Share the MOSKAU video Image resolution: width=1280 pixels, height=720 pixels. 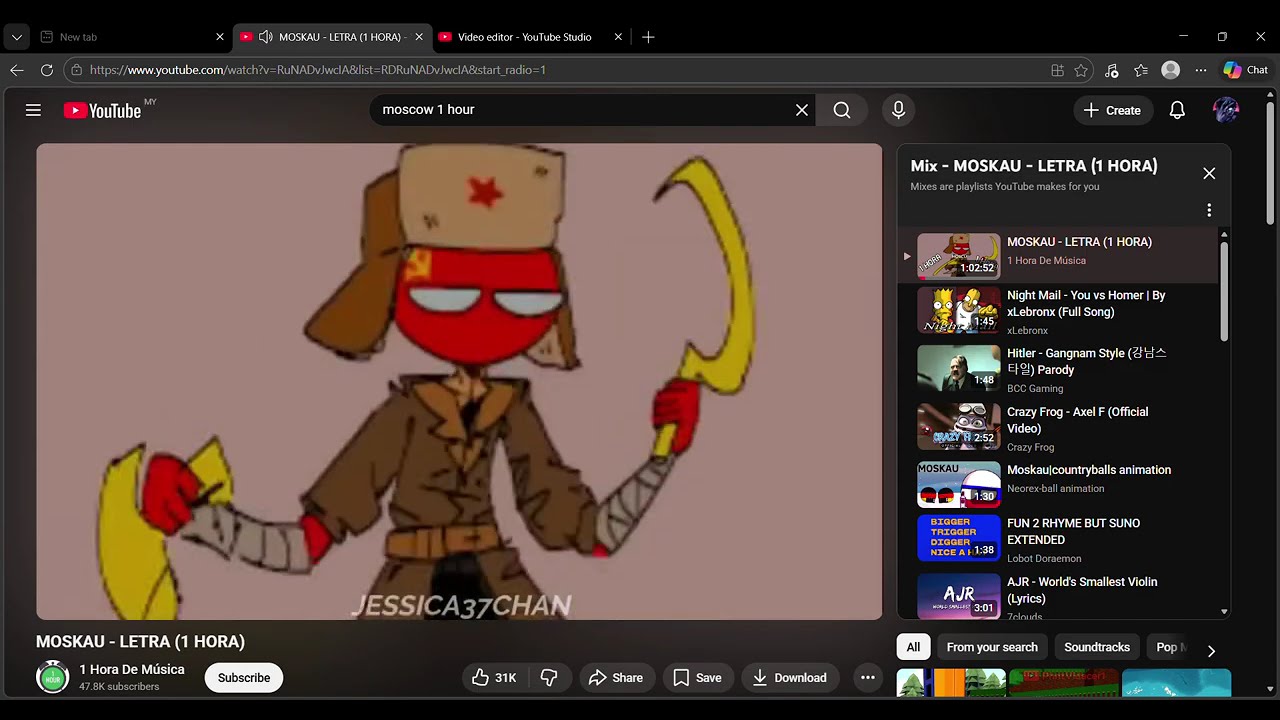coord(615,678)
